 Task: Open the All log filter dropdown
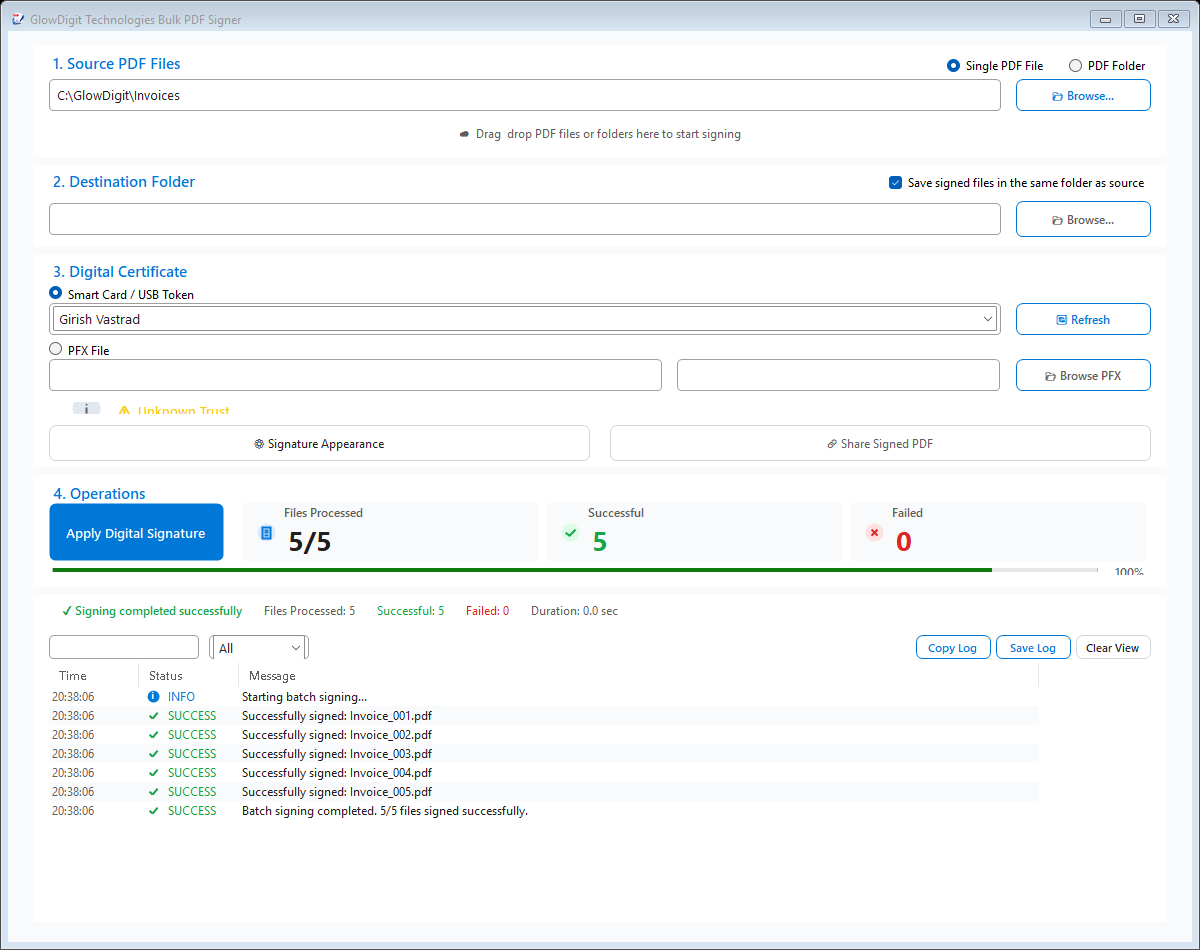click(259, 648)
